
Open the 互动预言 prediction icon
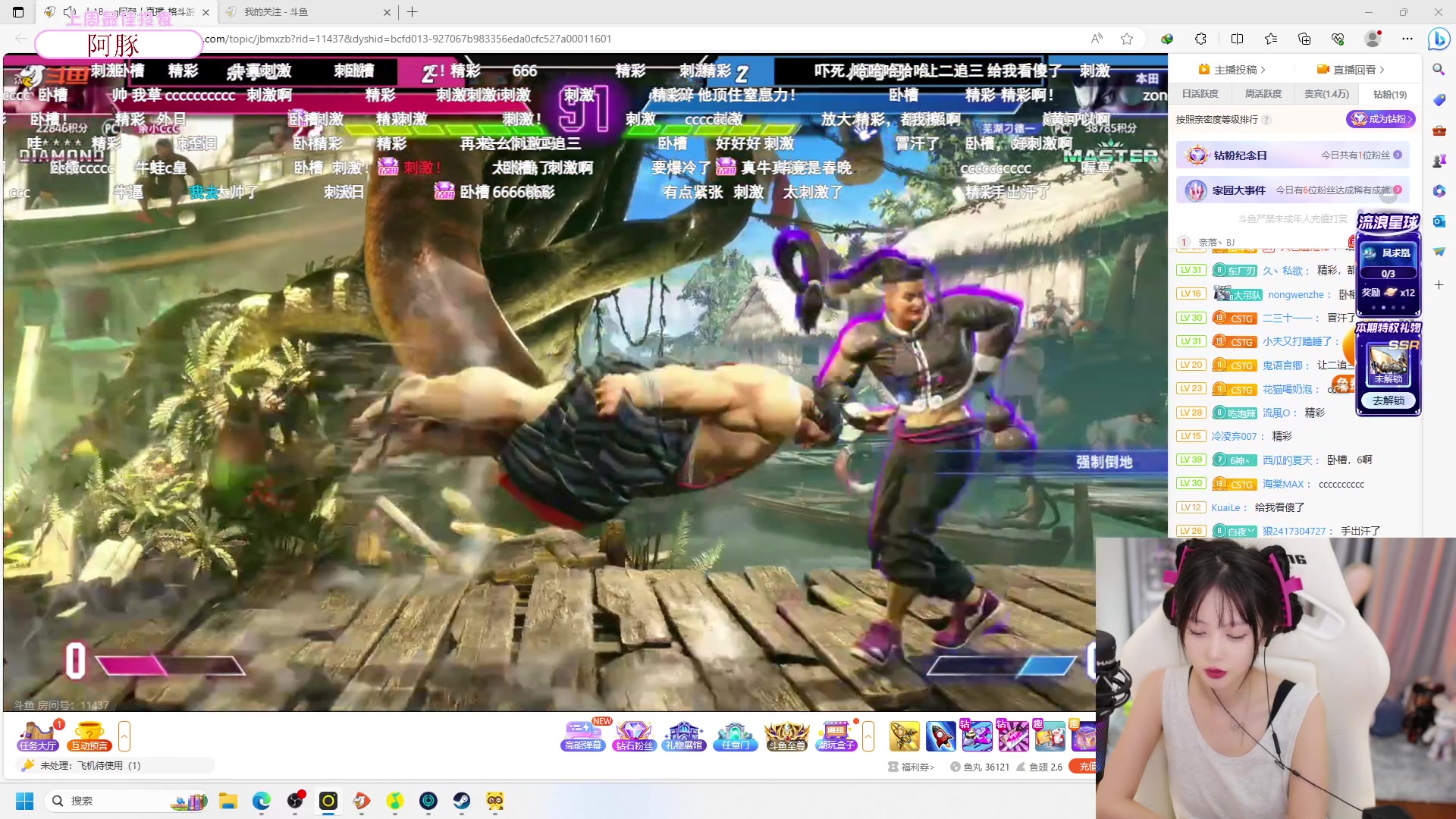(x=89, y=736)
